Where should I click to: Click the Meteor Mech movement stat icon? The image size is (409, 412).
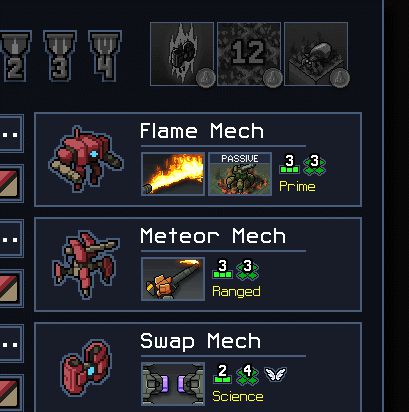(247, 269)
